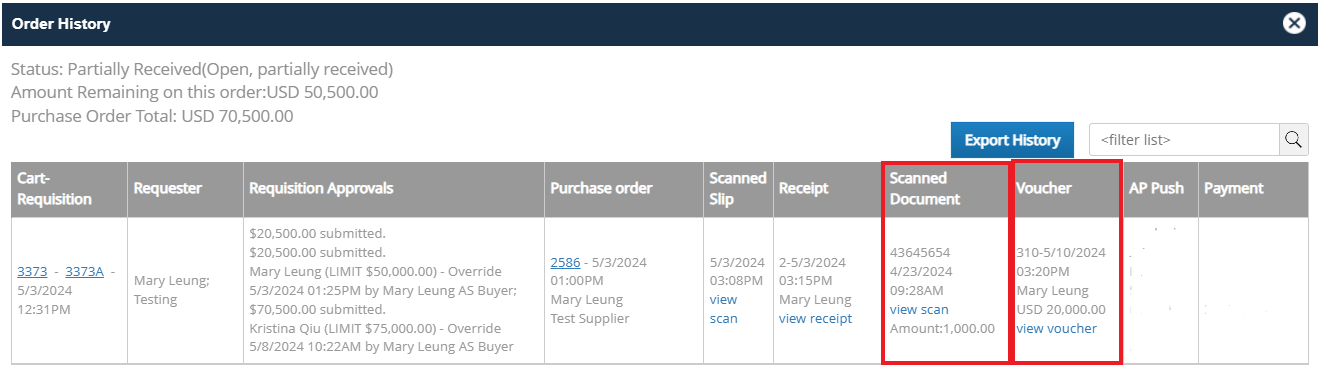
Task: Click the Export History button
Action: (1012, 140)
